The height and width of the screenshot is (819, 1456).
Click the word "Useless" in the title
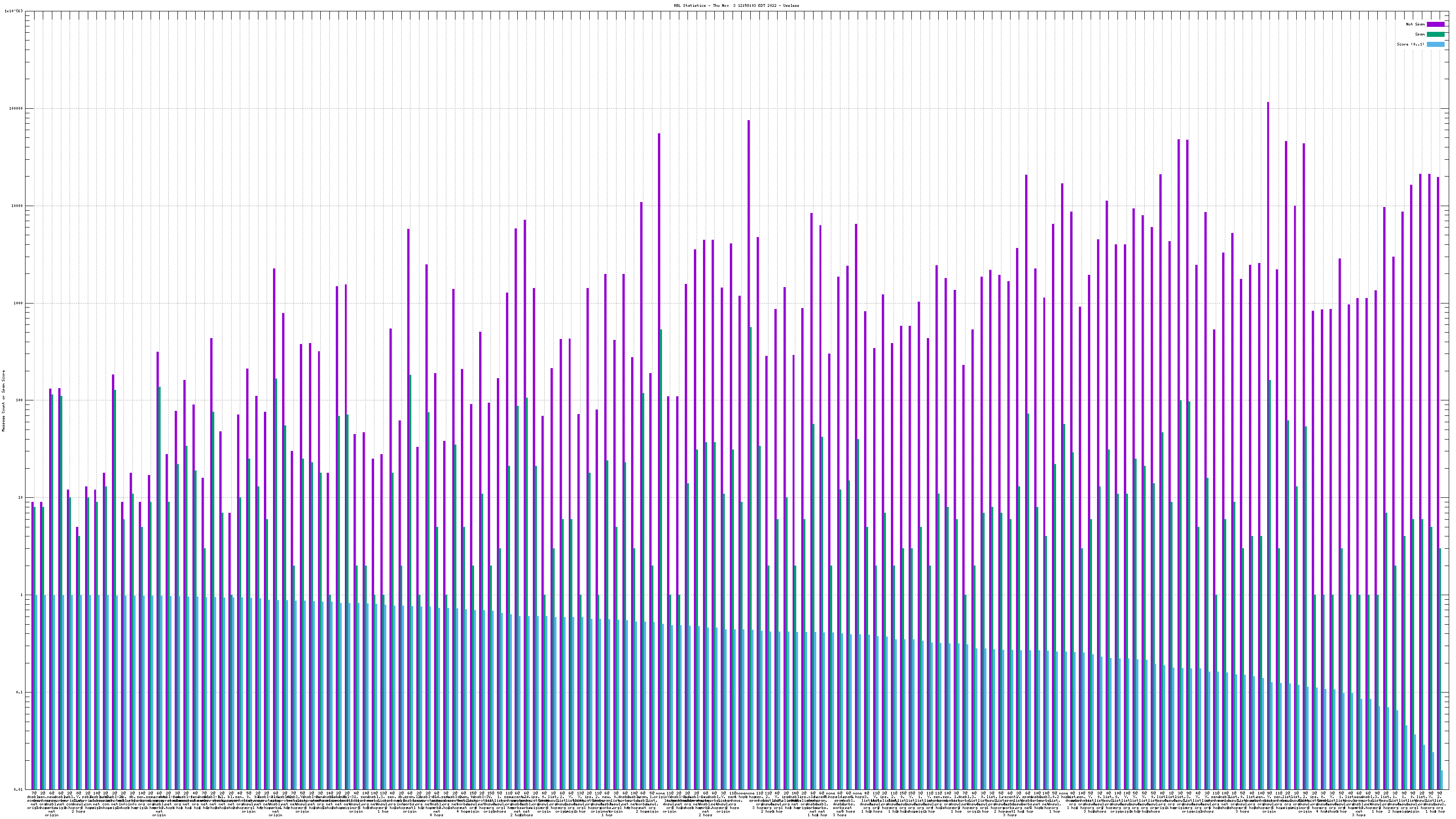[791, 5]
